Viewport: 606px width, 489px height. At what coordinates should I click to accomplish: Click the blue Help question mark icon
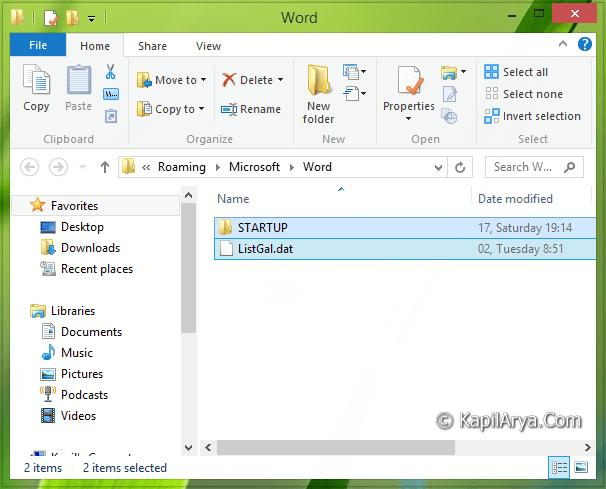(x=585, y=44)
